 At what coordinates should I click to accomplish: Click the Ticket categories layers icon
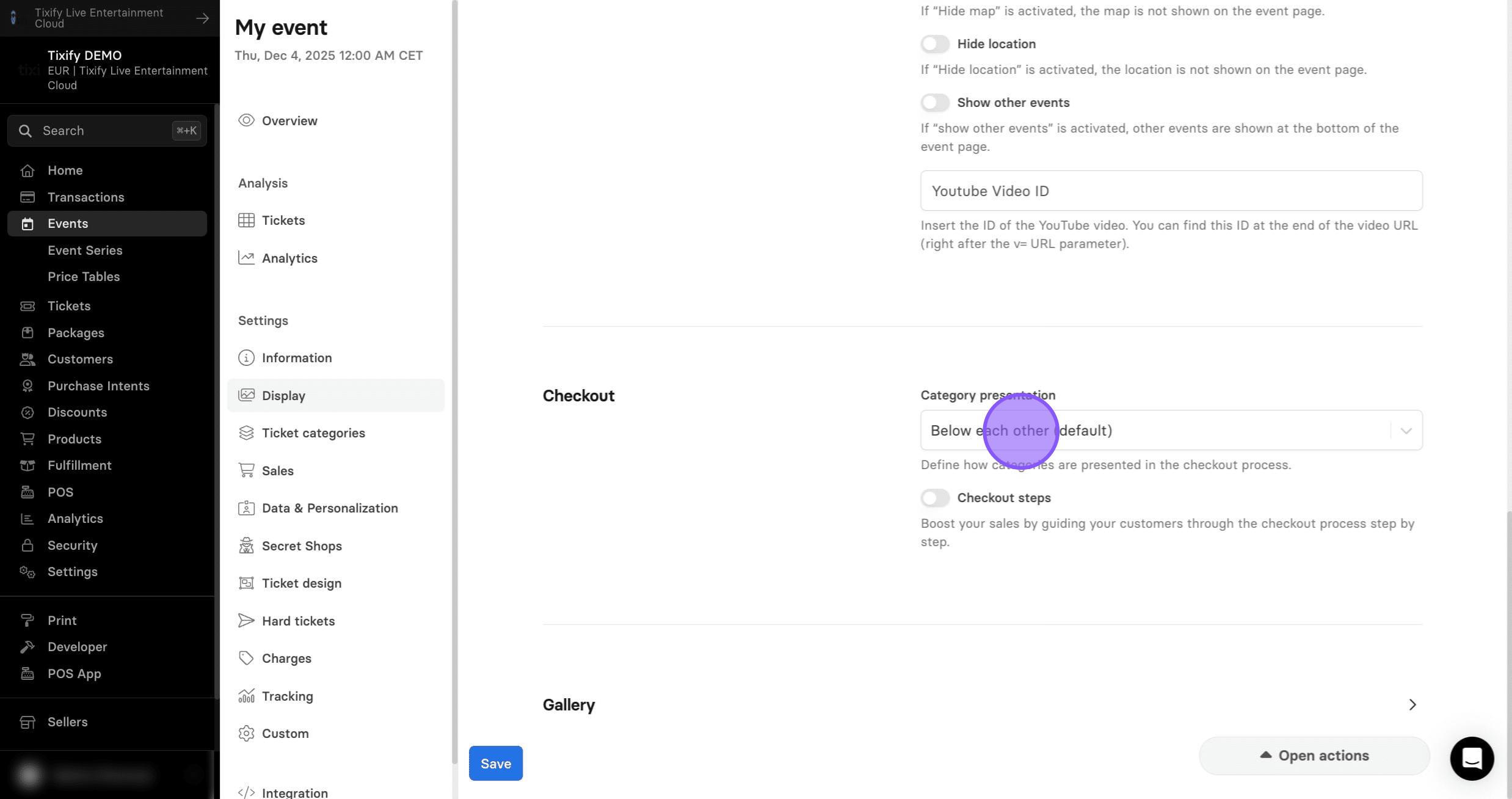click(246, 432)
